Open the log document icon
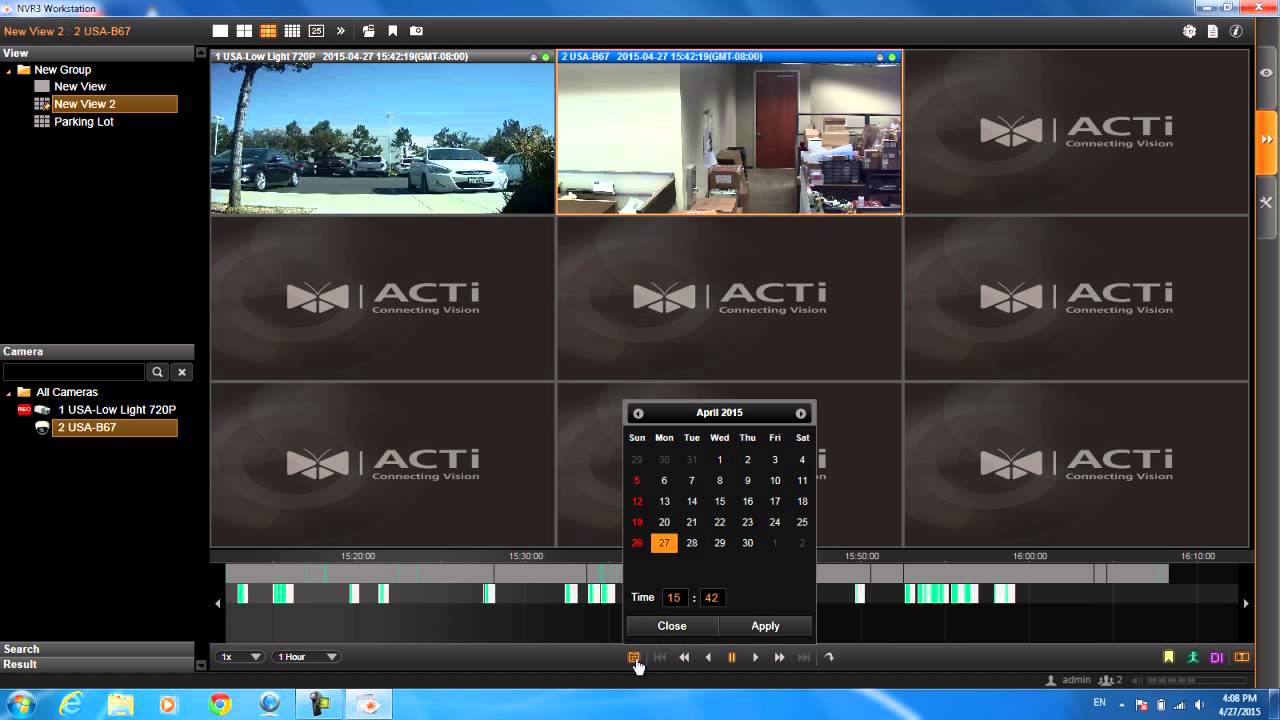The width and height of the screenshot is (1280, 720). tap(1212, 31)
